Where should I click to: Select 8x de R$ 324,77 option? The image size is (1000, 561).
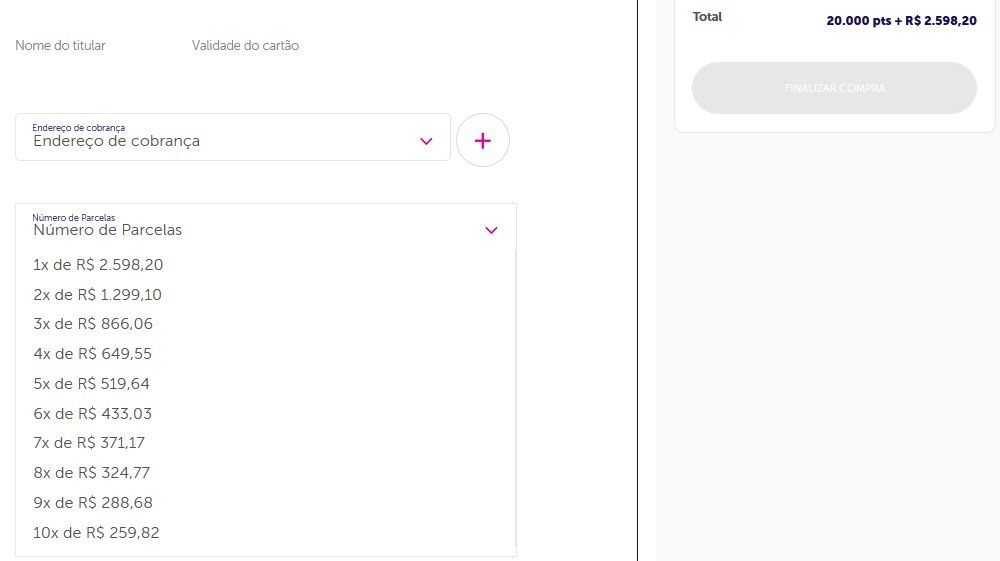pos(265,472)
